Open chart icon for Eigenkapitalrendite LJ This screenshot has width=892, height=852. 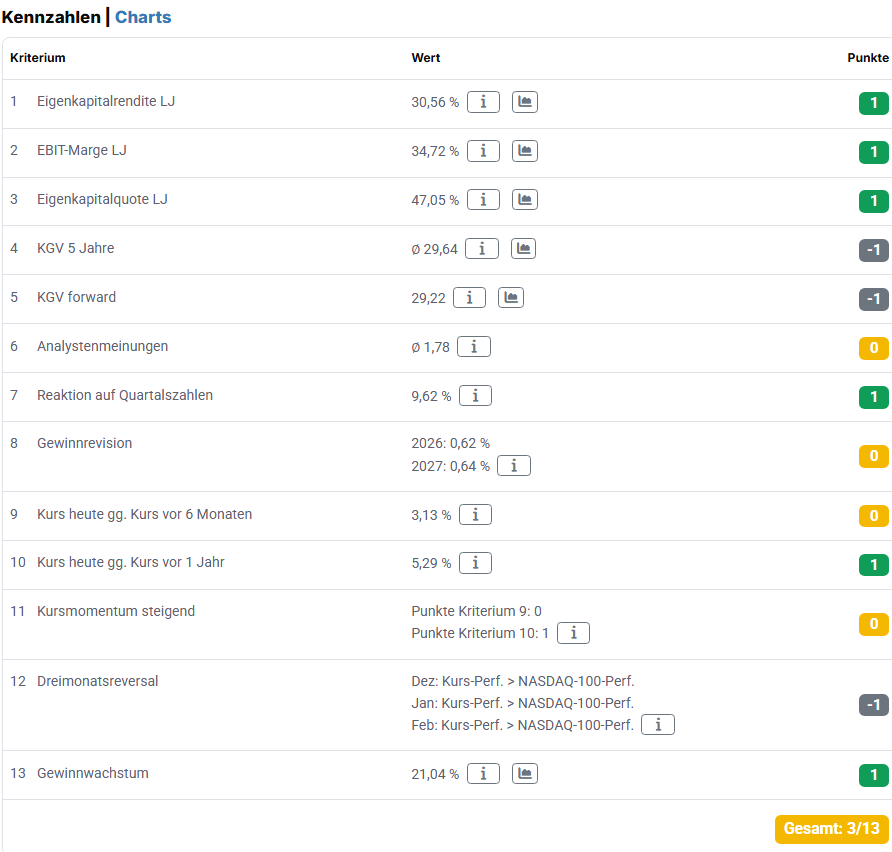(525, 102)
